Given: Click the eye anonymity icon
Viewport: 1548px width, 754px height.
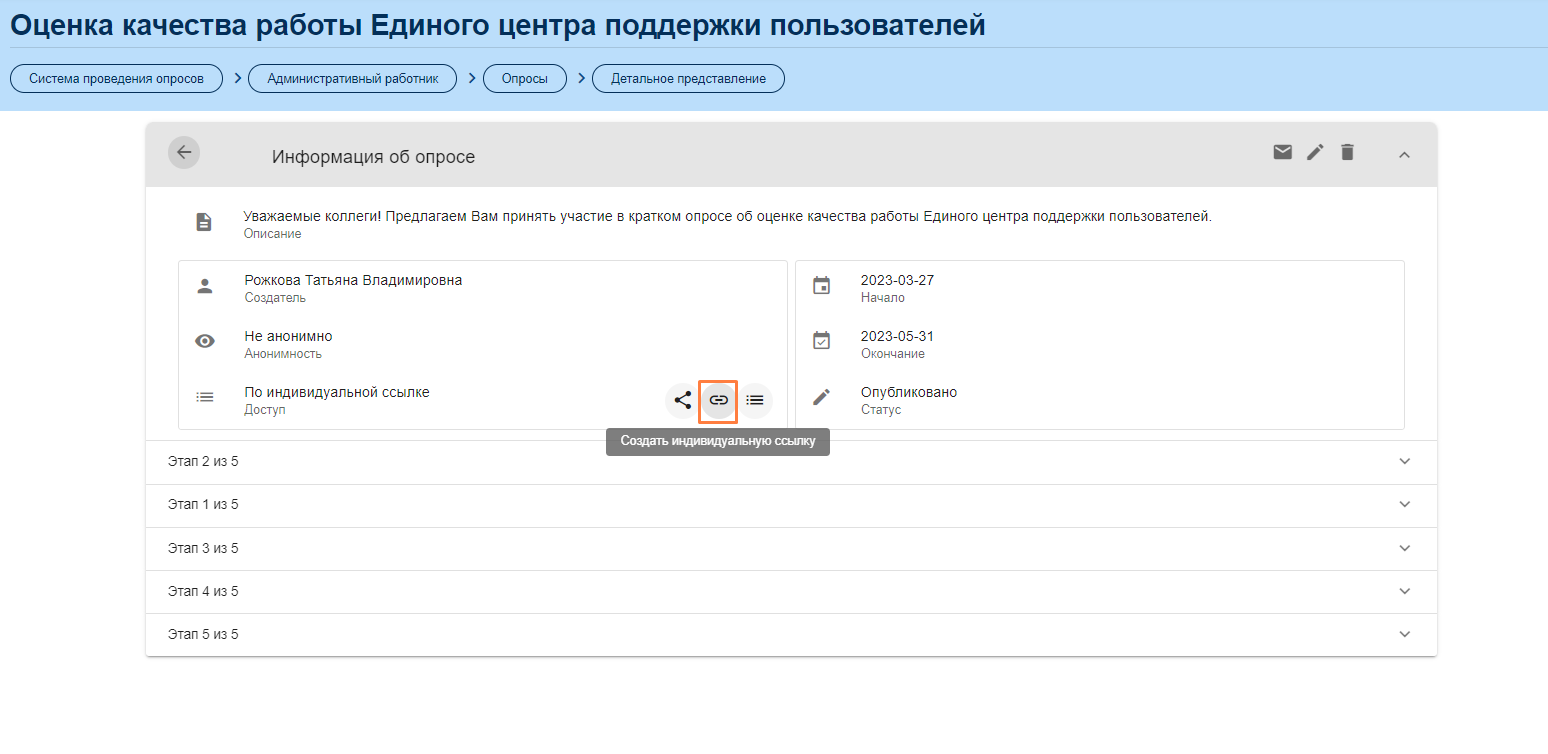Looking at the screenshot, I should point(204,341).
